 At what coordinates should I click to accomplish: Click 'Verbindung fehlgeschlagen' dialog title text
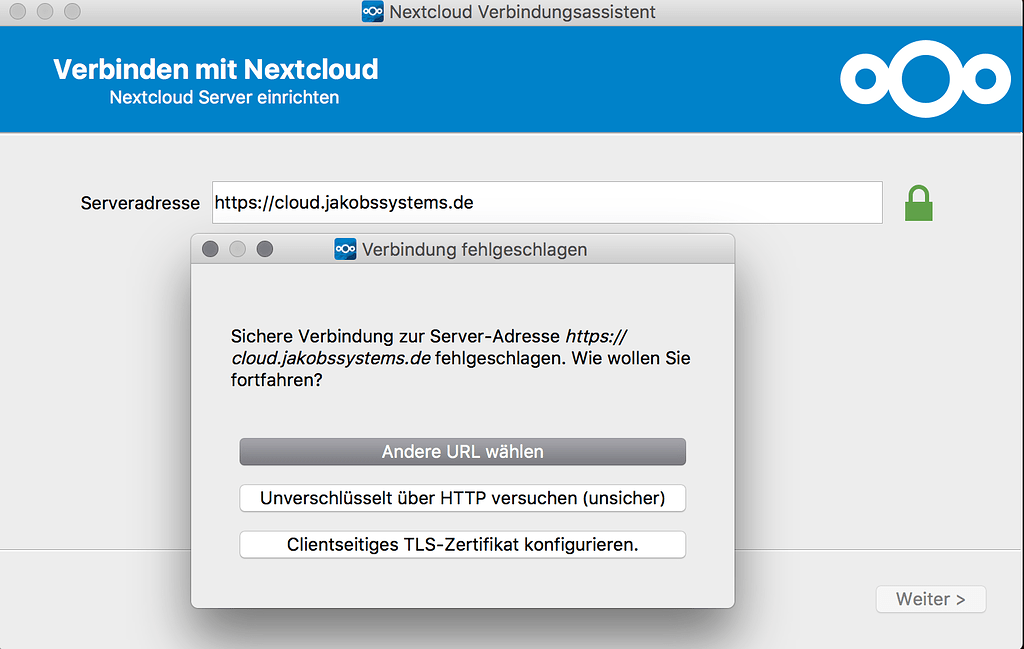pyautogui.click(x=474, y=249)
